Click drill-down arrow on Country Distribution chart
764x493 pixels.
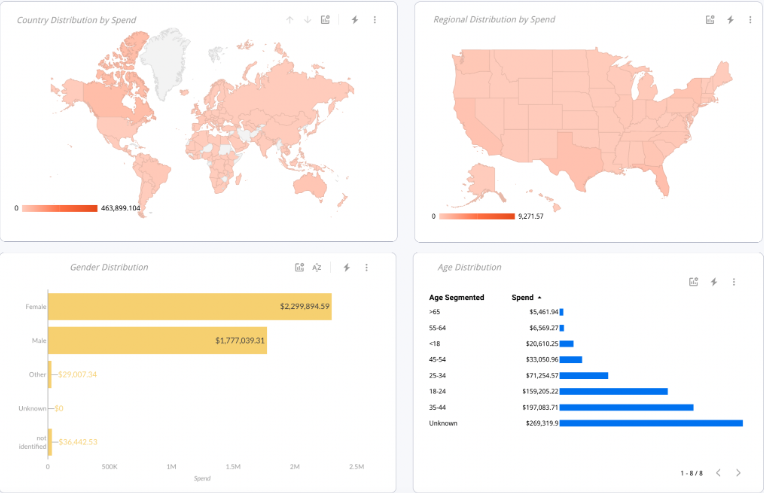[x=307, y=20]
